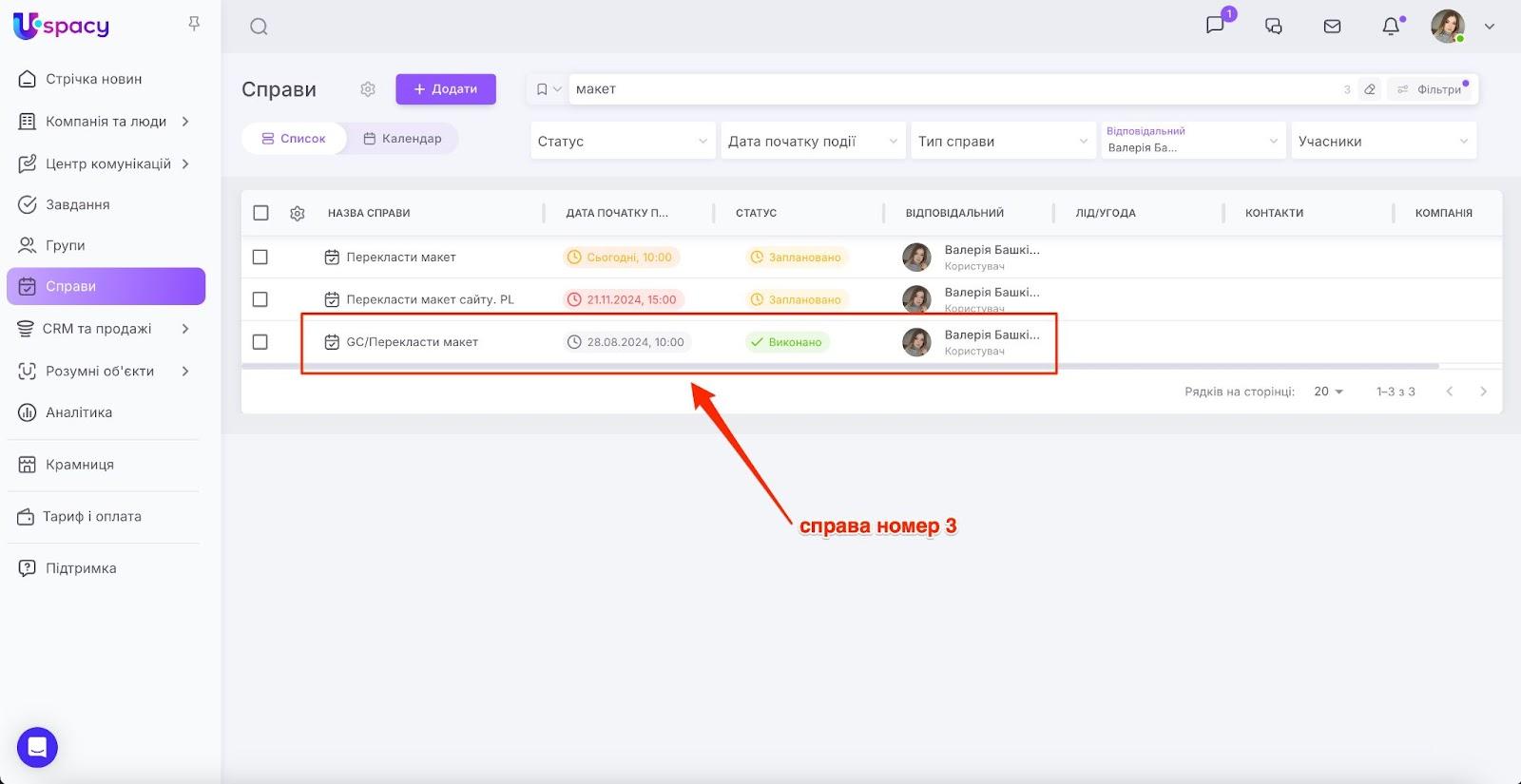Click the Додати button

click(x=446, y=89)
